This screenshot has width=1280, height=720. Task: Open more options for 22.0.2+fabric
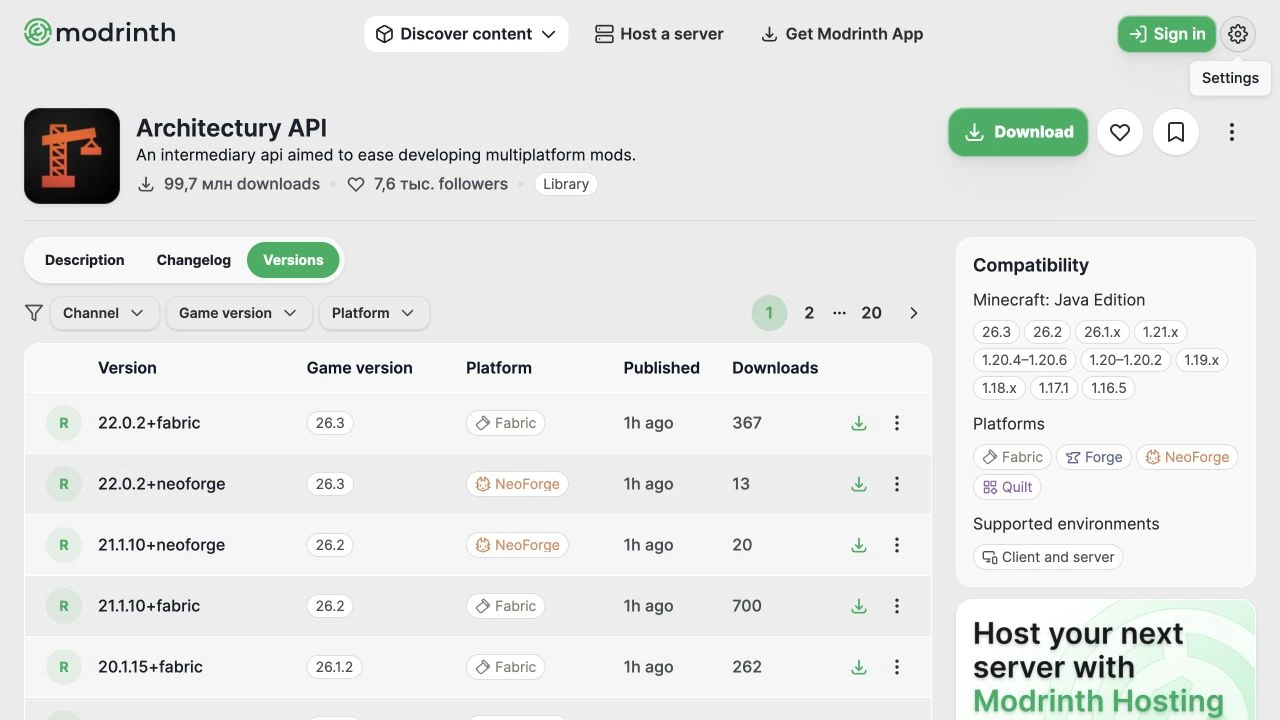[897, 423]
